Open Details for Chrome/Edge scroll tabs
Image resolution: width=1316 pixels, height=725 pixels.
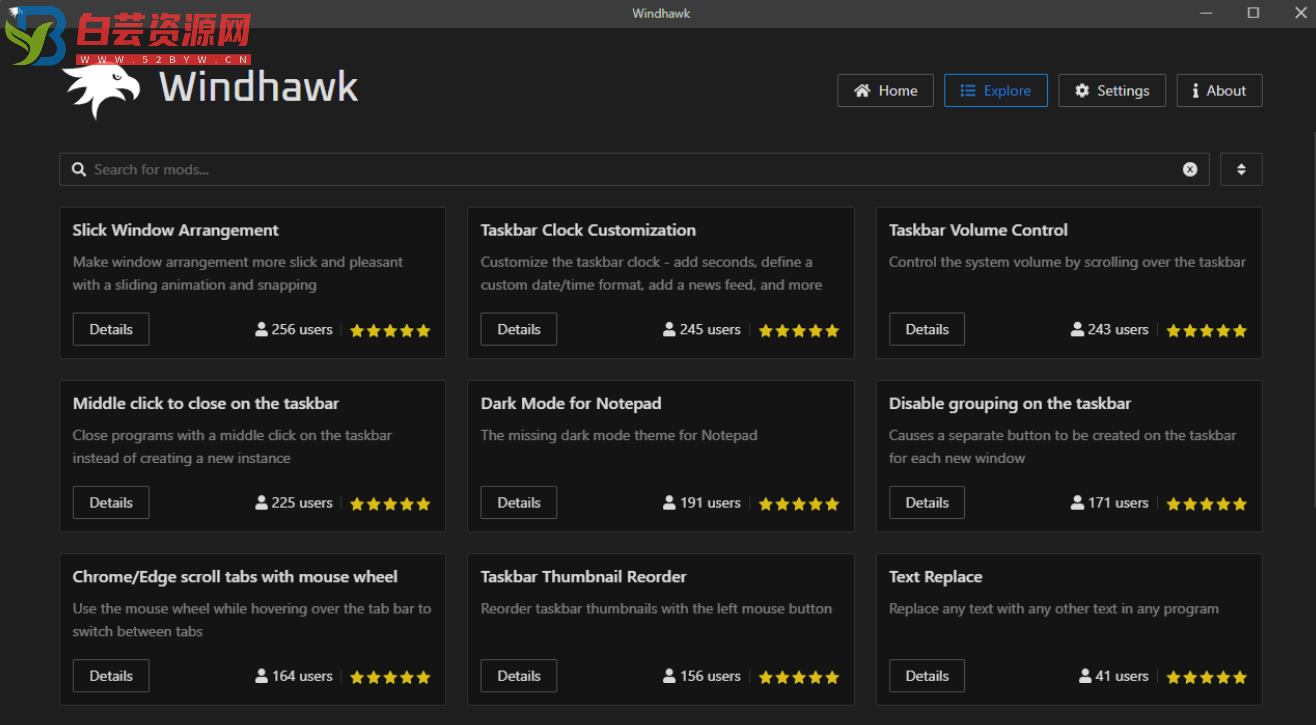pos(111,675)
